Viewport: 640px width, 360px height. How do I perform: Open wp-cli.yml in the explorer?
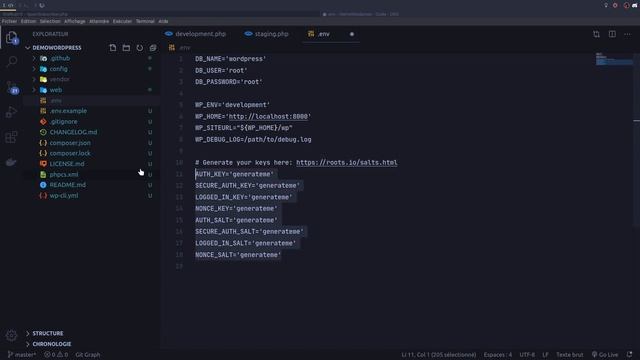point(64,196)
